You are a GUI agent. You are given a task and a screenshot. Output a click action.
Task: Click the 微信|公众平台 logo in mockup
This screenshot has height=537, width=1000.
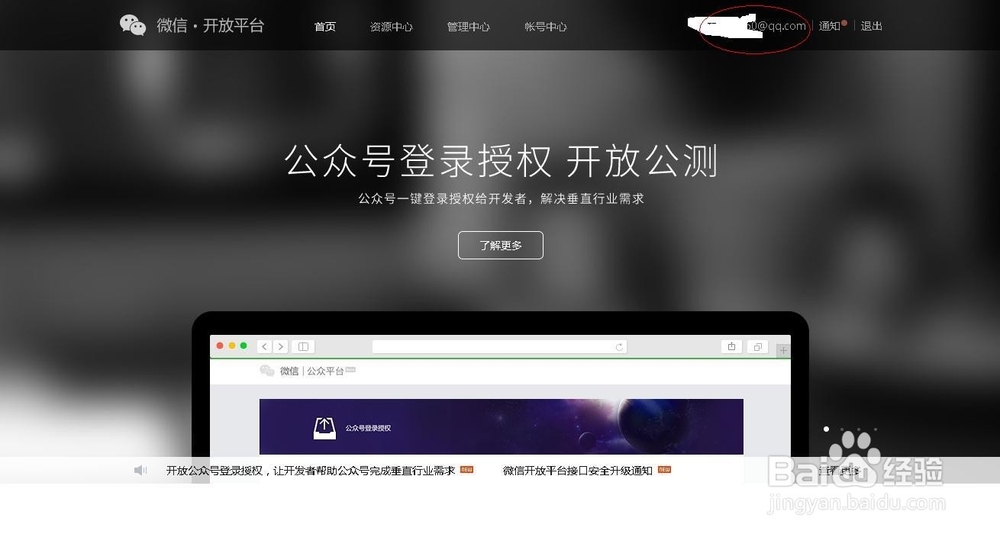click(x=307, y=371)
